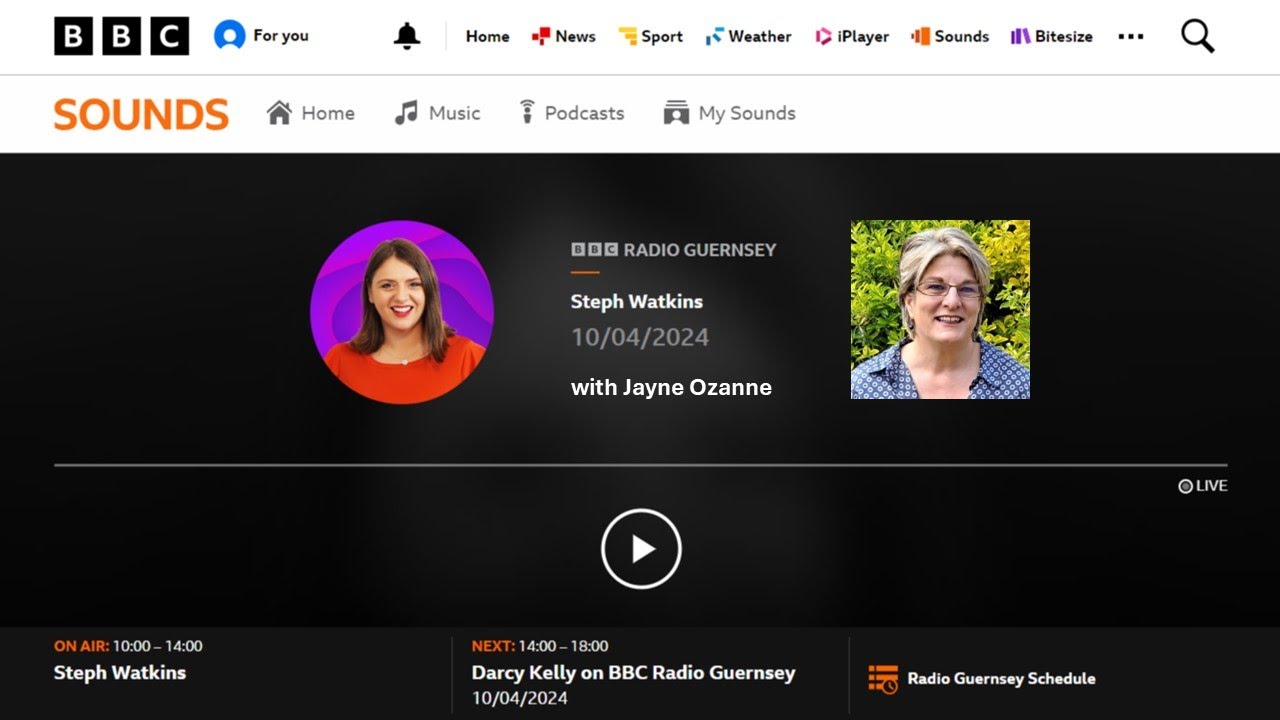The width and height of the screenshot is (1280, 720).
Task: Click the playback progress bar
Action: [x=641, y=465]
